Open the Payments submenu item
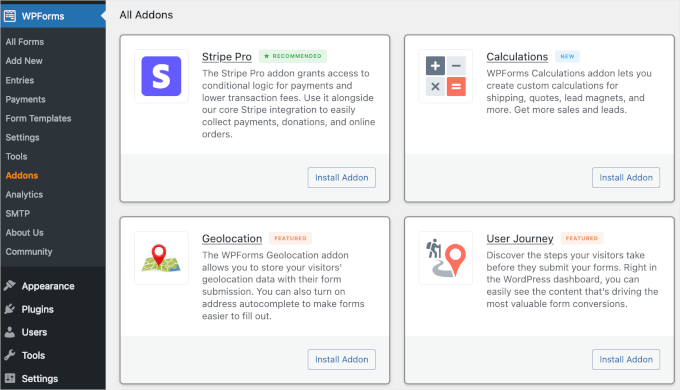This screenshot has width=680, height=390. pyautogui.click(x=25, y=99)
